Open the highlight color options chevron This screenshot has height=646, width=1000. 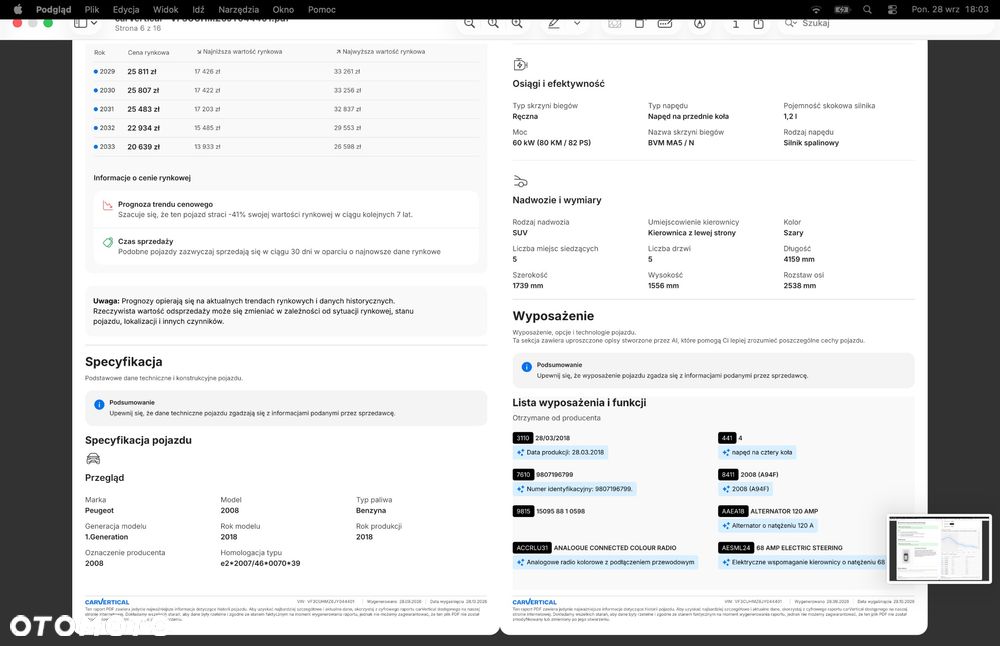(577, 24)
